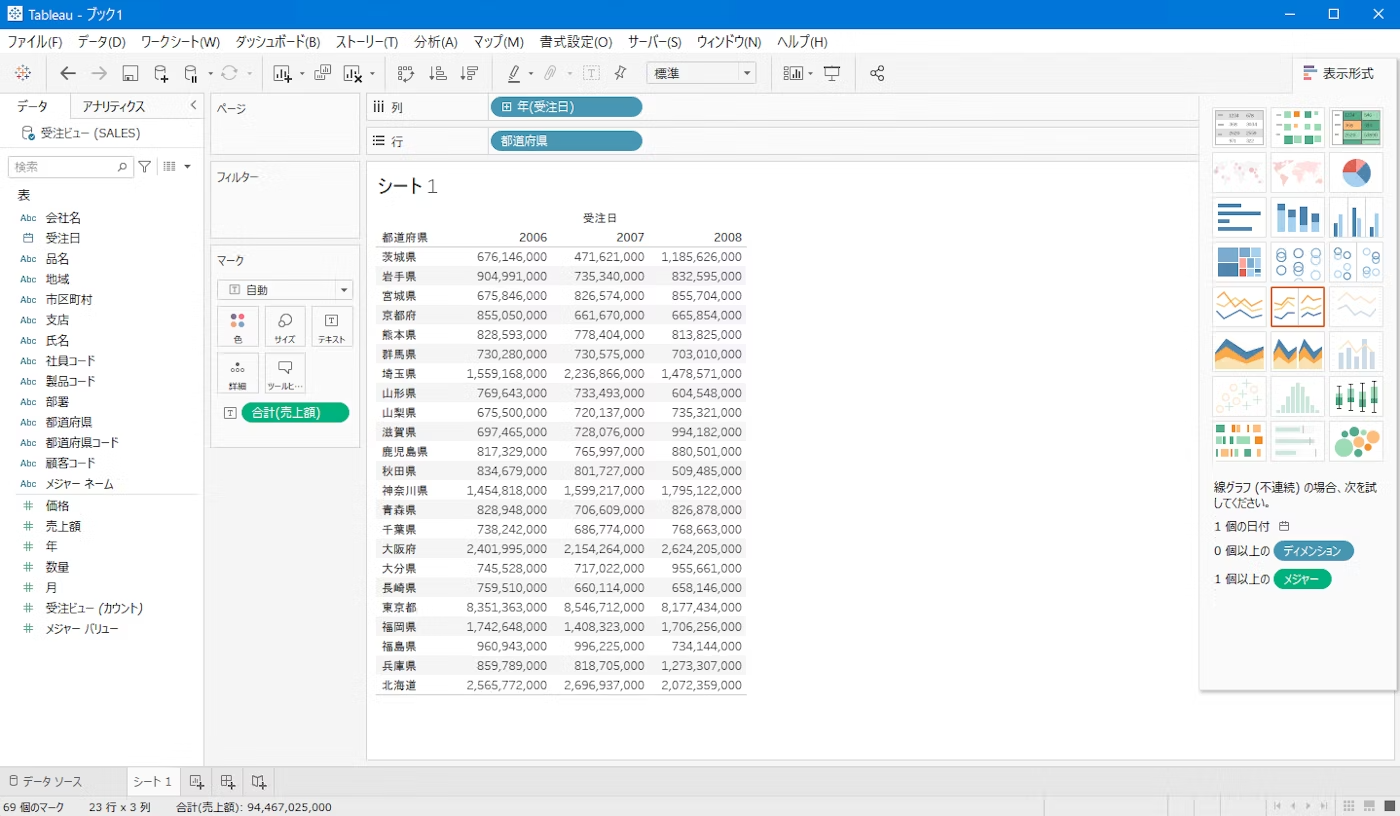Select the 売上額 measure field

pyautogui.click(x=63, y=526)
